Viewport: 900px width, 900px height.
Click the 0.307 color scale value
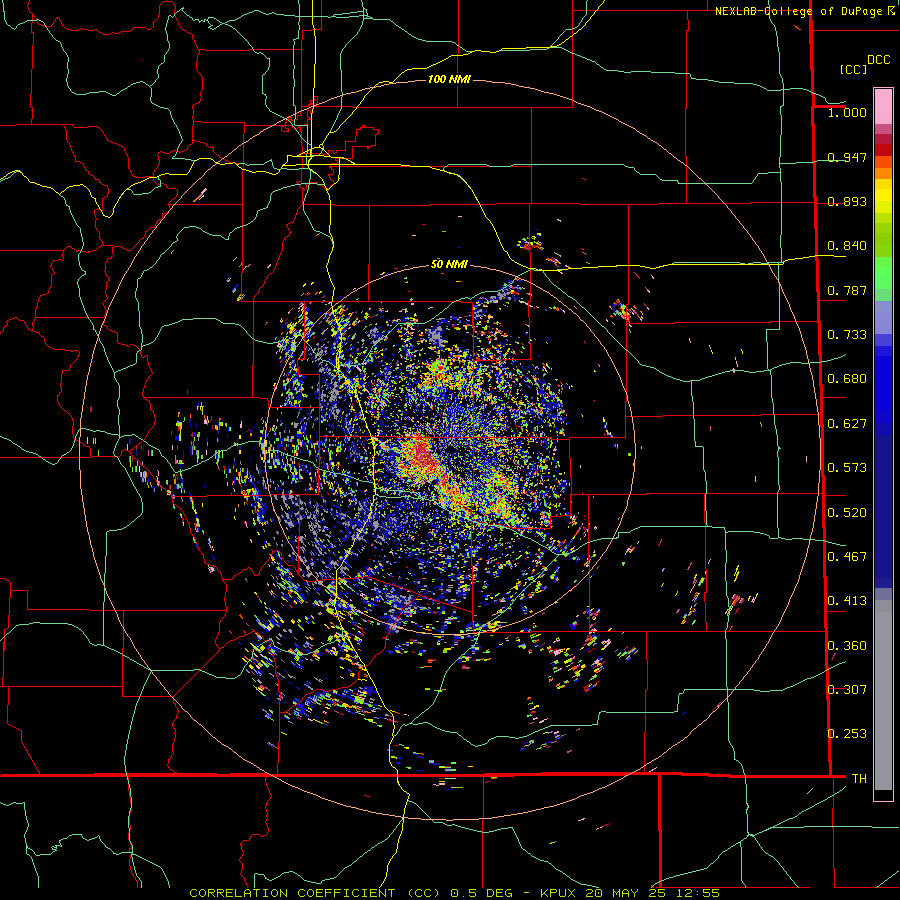(x=847, y=689)
